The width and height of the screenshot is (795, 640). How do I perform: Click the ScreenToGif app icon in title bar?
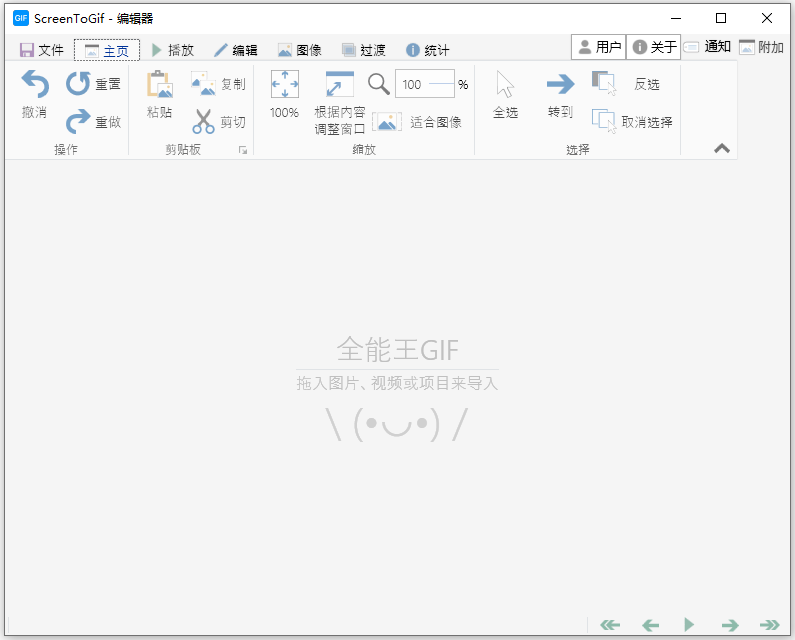click(x=21, y=18)
